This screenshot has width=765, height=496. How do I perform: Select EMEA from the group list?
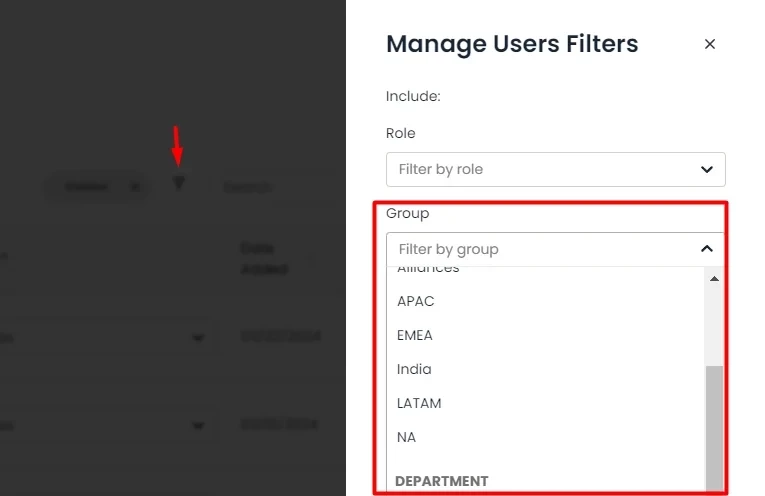415,335
